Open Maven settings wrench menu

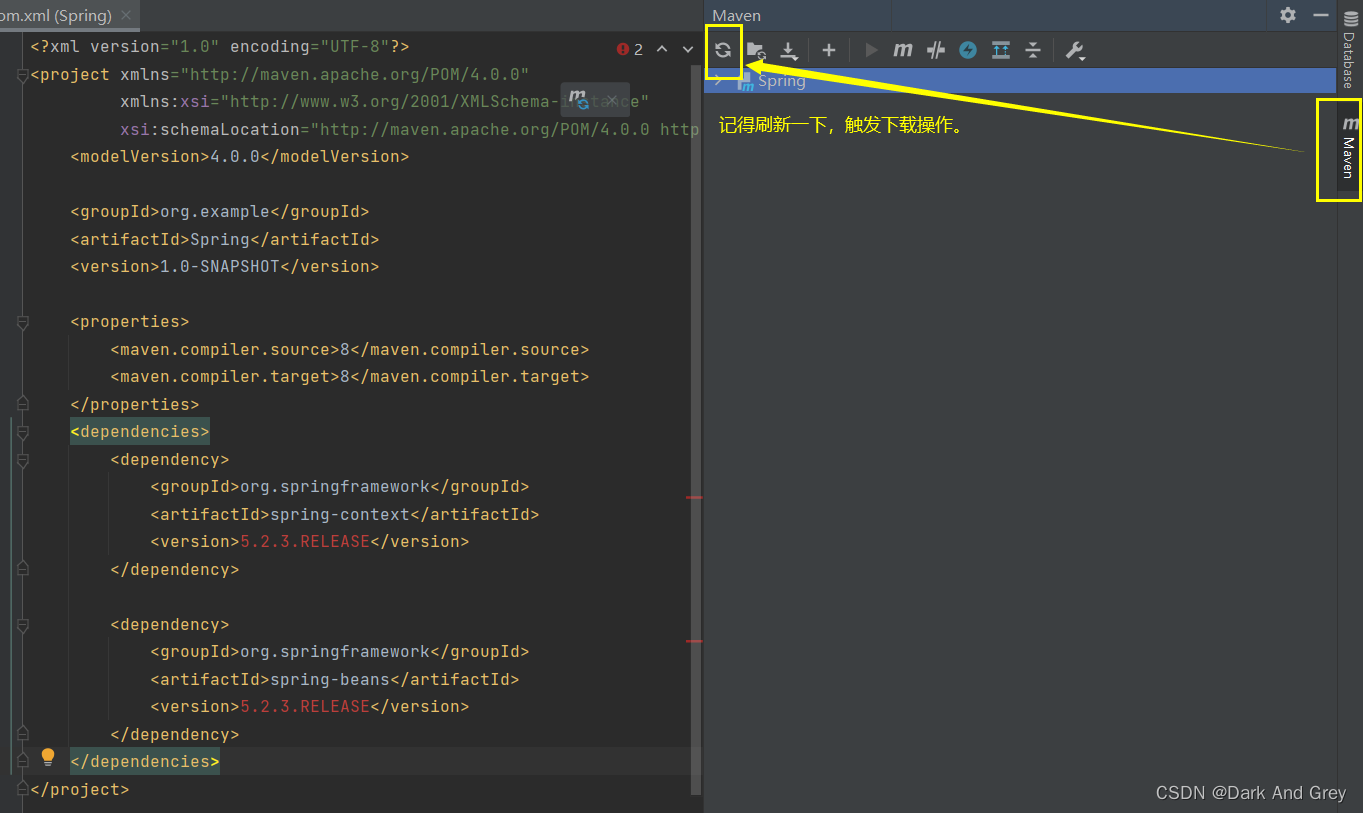[1075, 50]
